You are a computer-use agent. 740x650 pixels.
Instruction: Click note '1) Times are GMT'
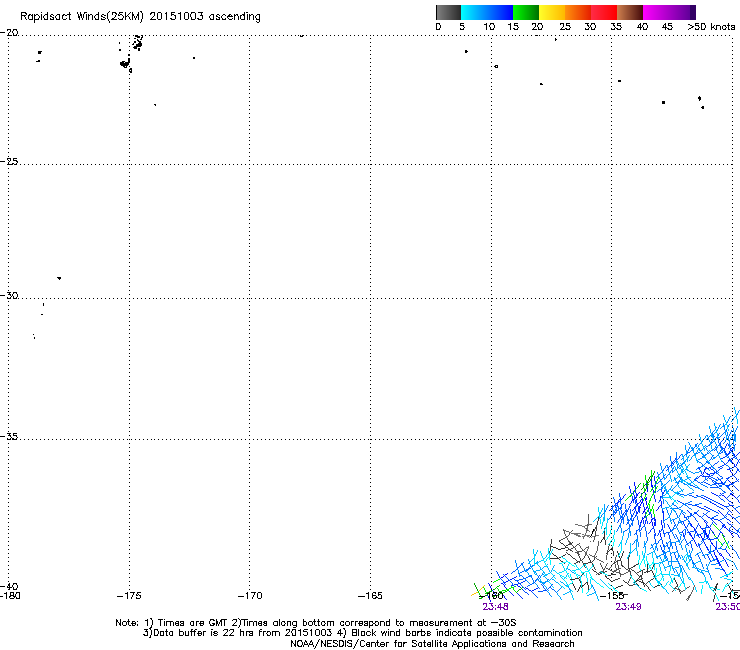tap(186, 623)
